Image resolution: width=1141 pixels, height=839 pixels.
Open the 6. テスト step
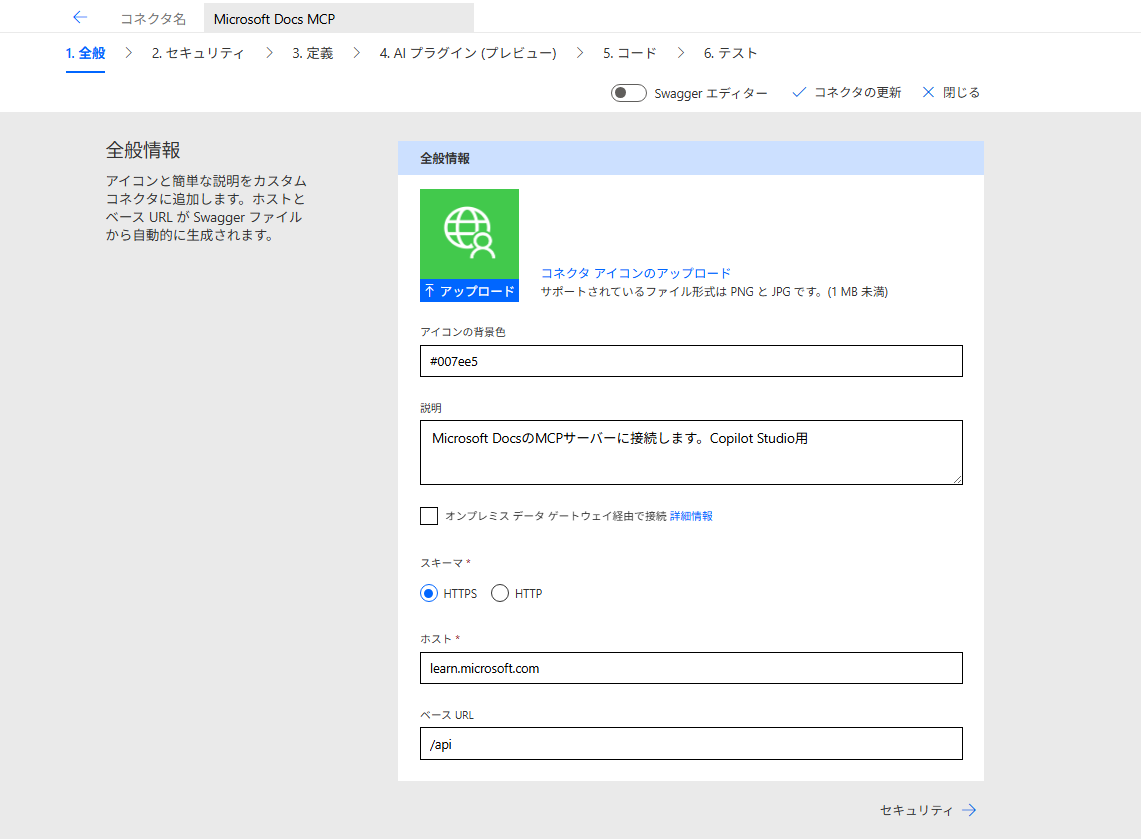pyautogui.click(x=731, y=53)
